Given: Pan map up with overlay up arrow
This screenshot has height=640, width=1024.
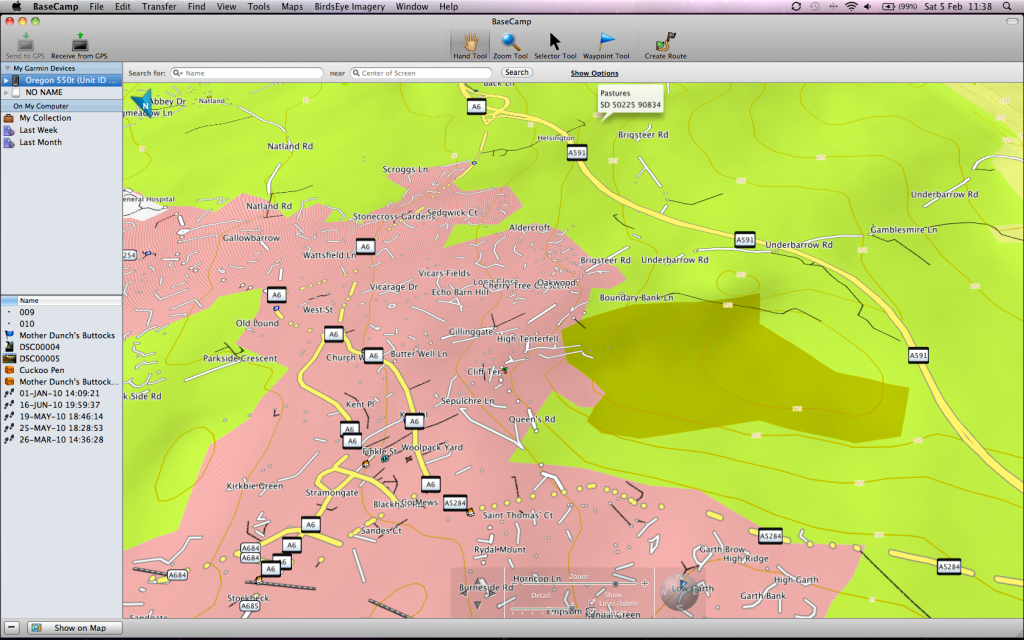Looking at the screenshot, I should [x=479, y=580].
